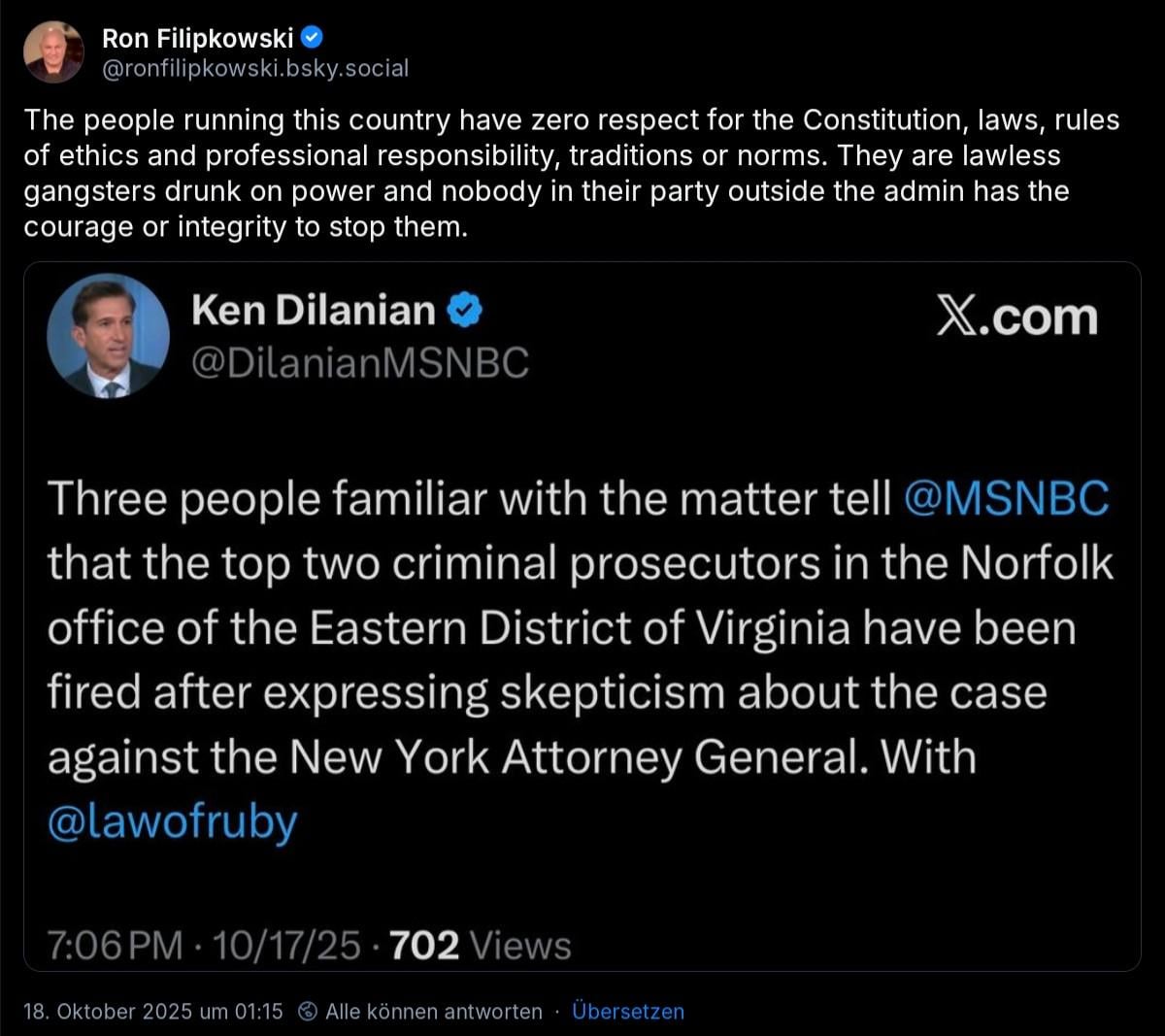Click the Übersetzen translate link
The height and width of the screenshot is (1036, 1165).
tap(627, 1011)
